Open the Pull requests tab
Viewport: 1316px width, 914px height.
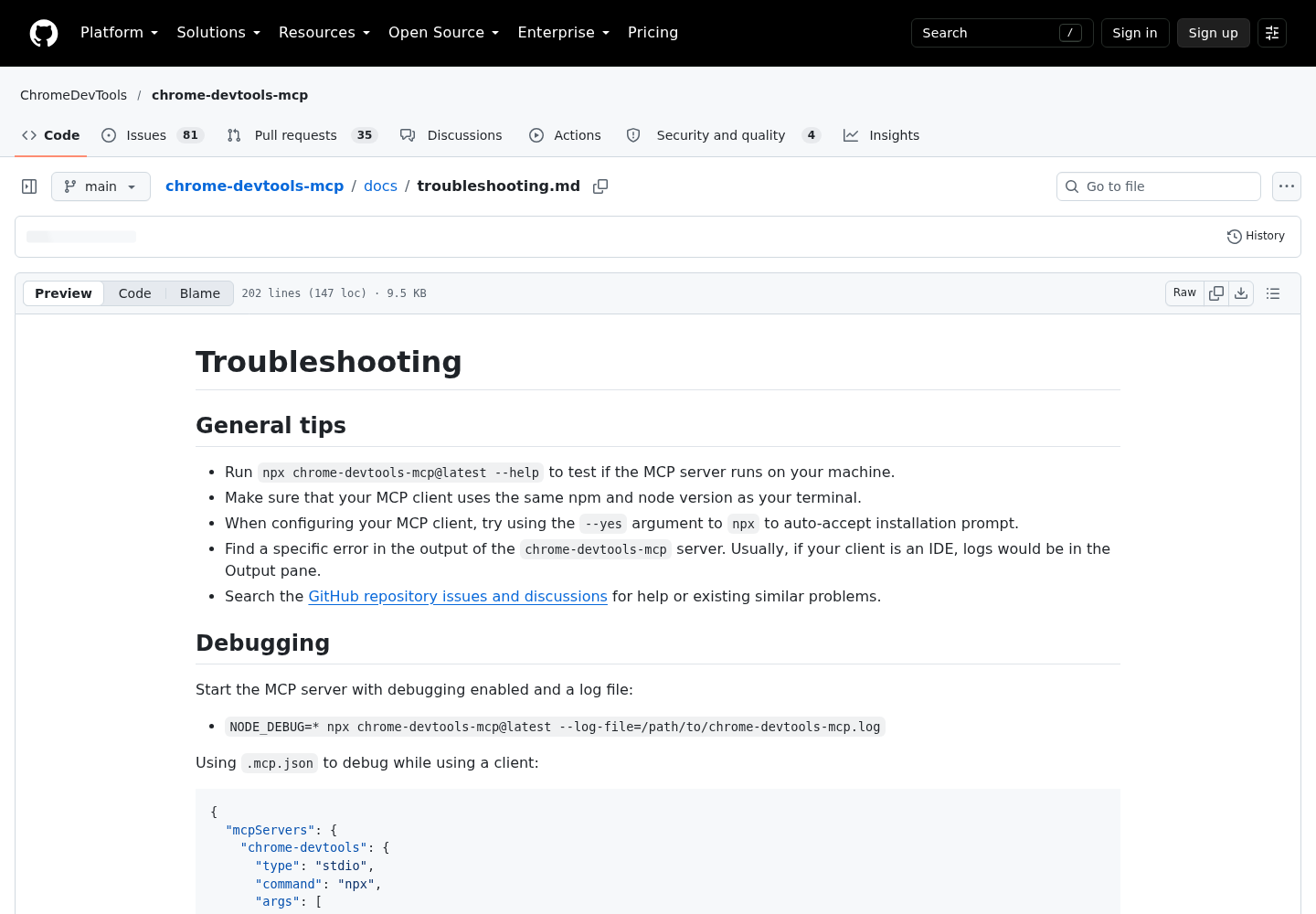click(302, 135)
